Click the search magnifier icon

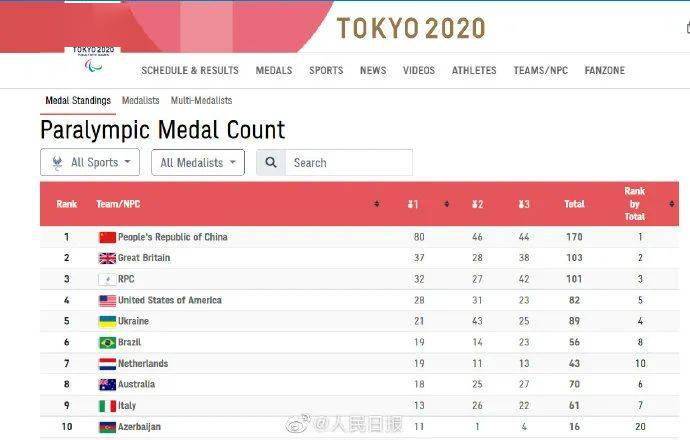point(271,162)
